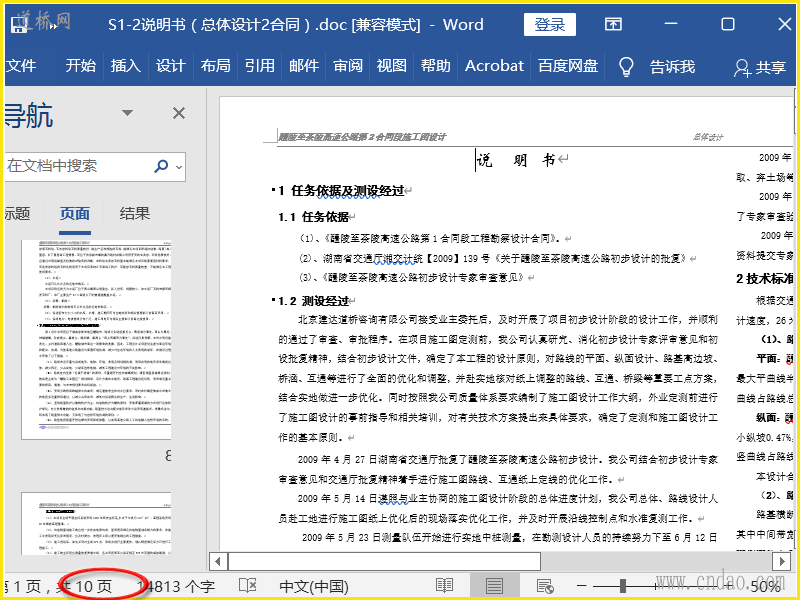Open the ribbon display options icon
Screen dimensions: 800x600
[613, 24]
